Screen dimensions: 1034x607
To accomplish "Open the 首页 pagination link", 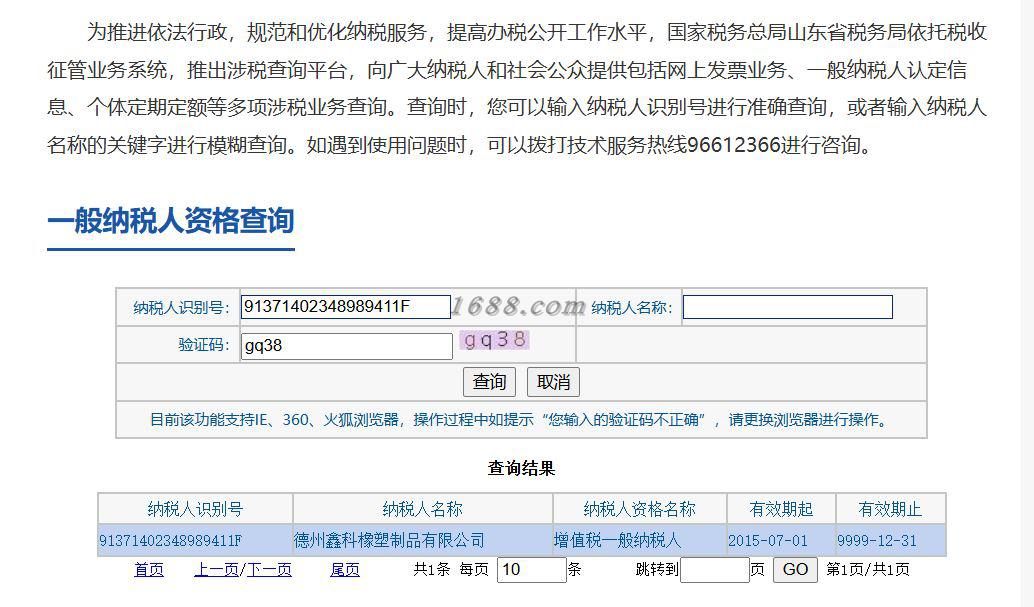I will (149, 569).
